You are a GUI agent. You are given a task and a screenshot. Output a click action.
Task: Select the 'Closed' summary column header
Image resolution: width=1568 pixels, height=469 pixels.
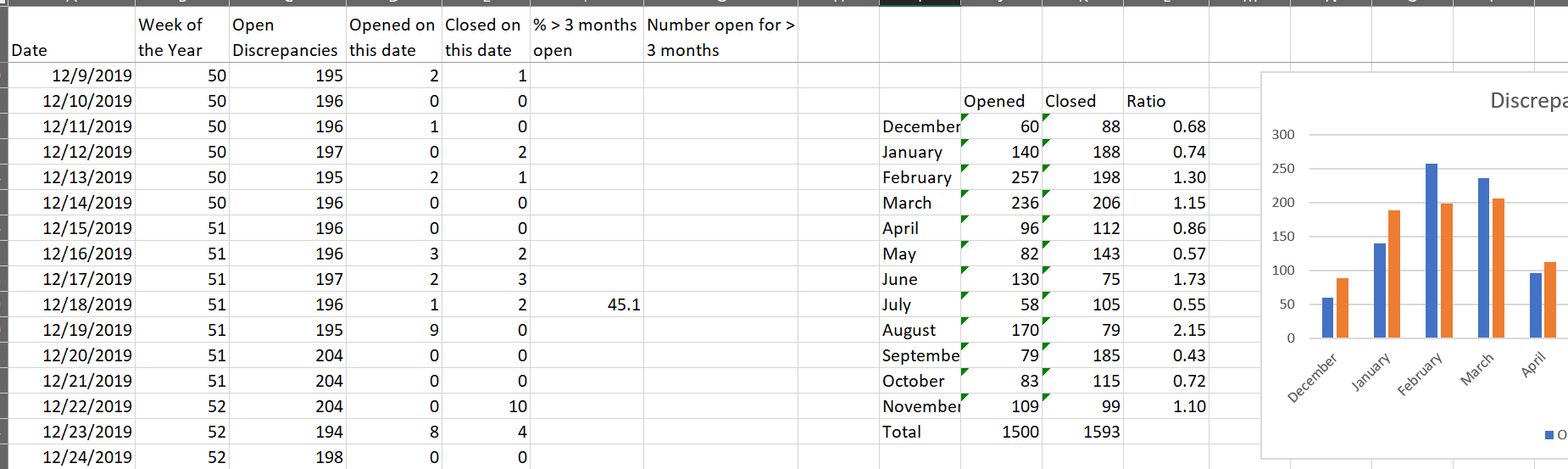pyautogui.click(x=1082, y=101)
